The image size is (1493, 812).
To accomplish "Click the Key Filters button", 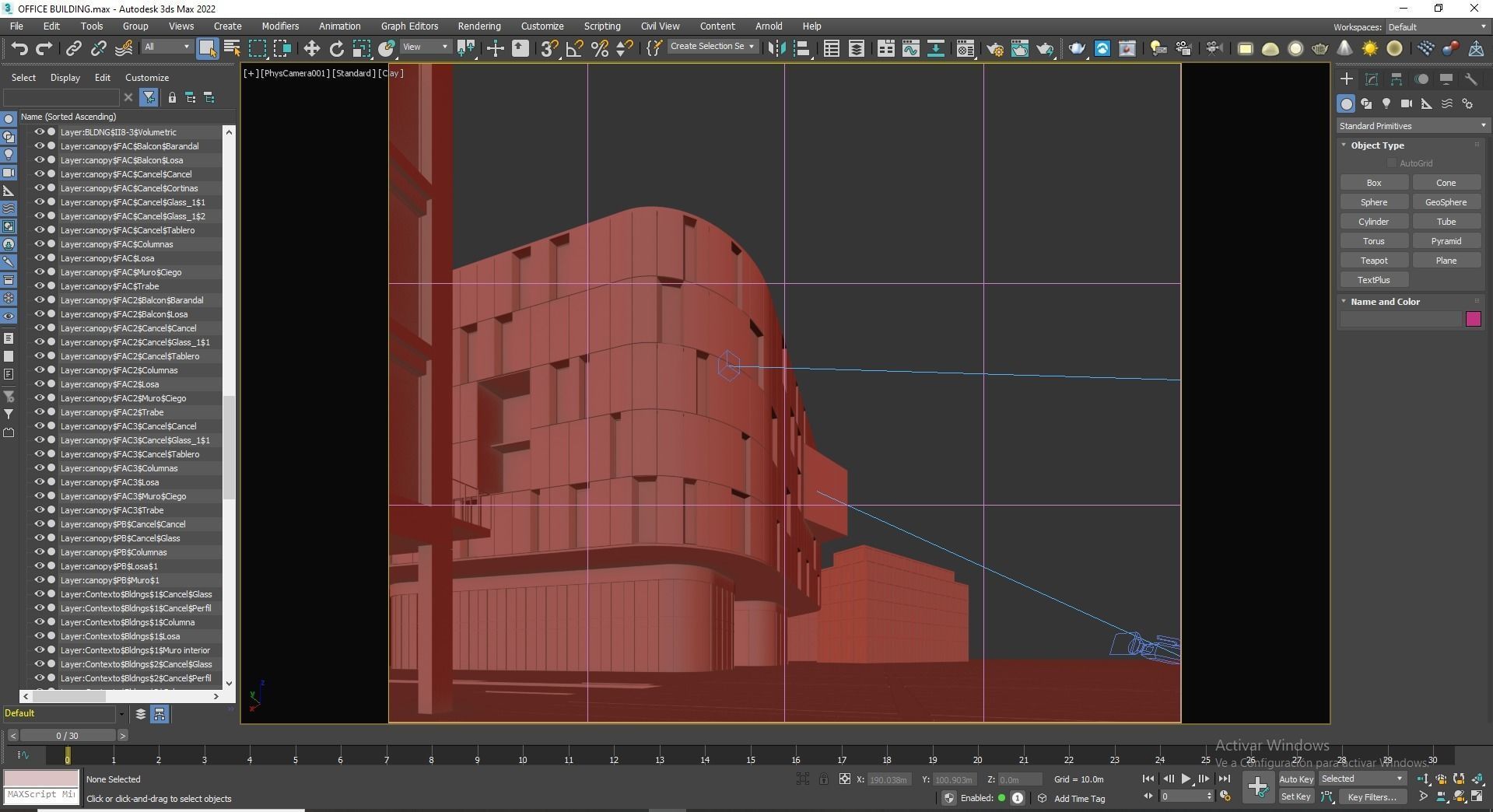I will pyautogui.click(x=1372, y=797).
